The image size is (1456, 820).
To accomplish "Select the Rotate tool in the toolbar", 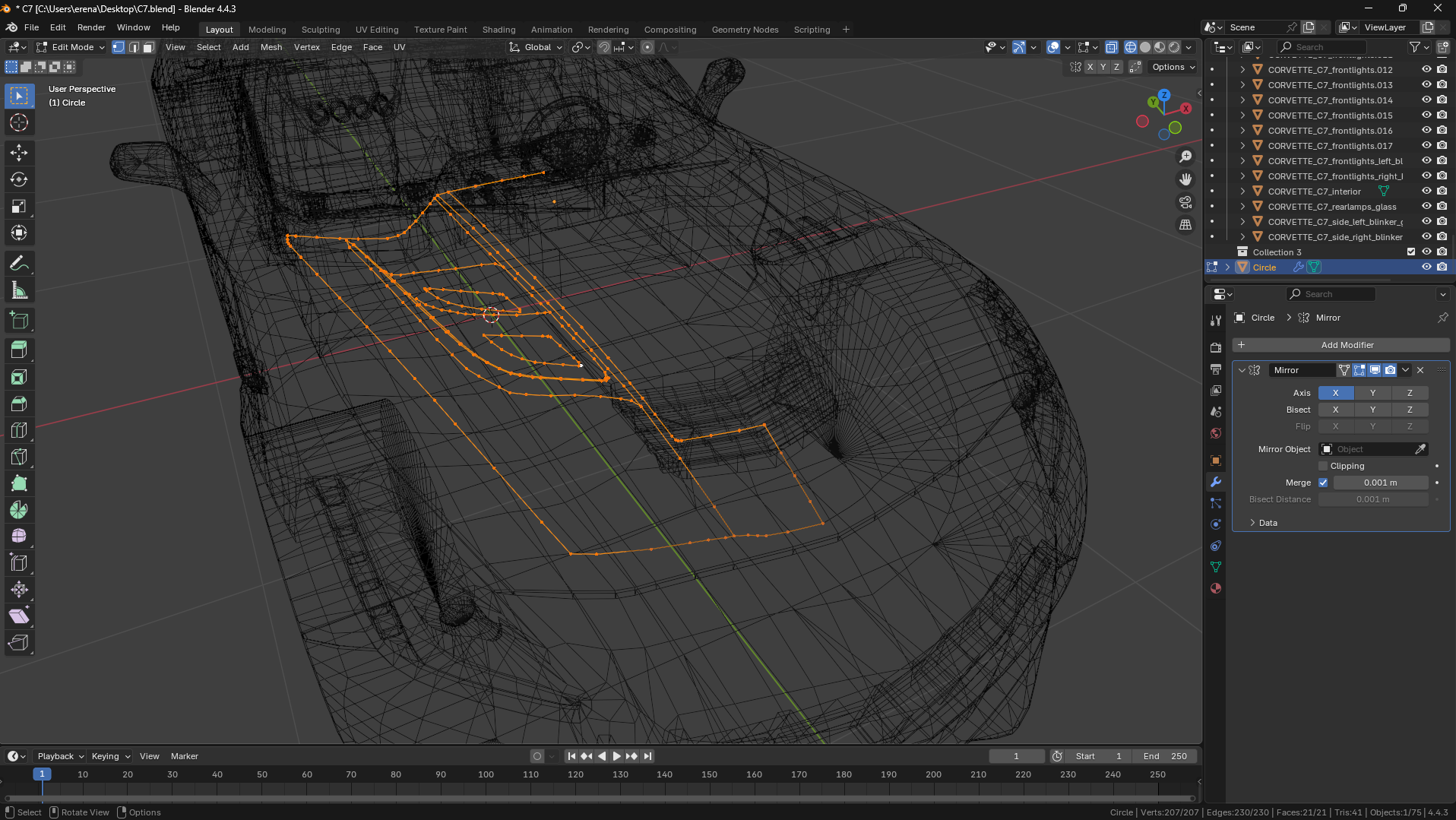I will click(x=19, y=179).
